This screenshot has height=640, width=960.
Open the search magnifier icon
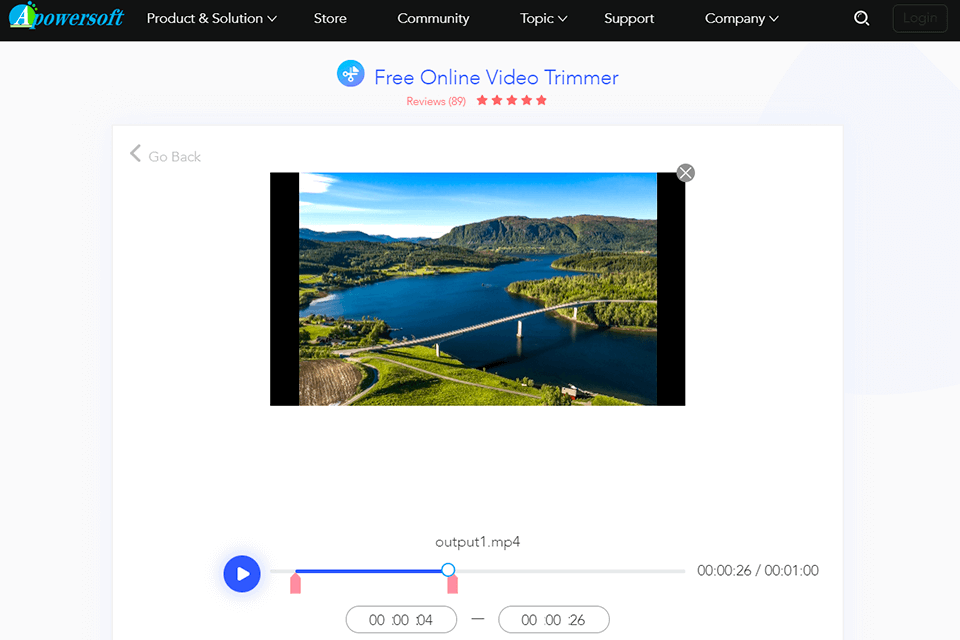[861, 18]
